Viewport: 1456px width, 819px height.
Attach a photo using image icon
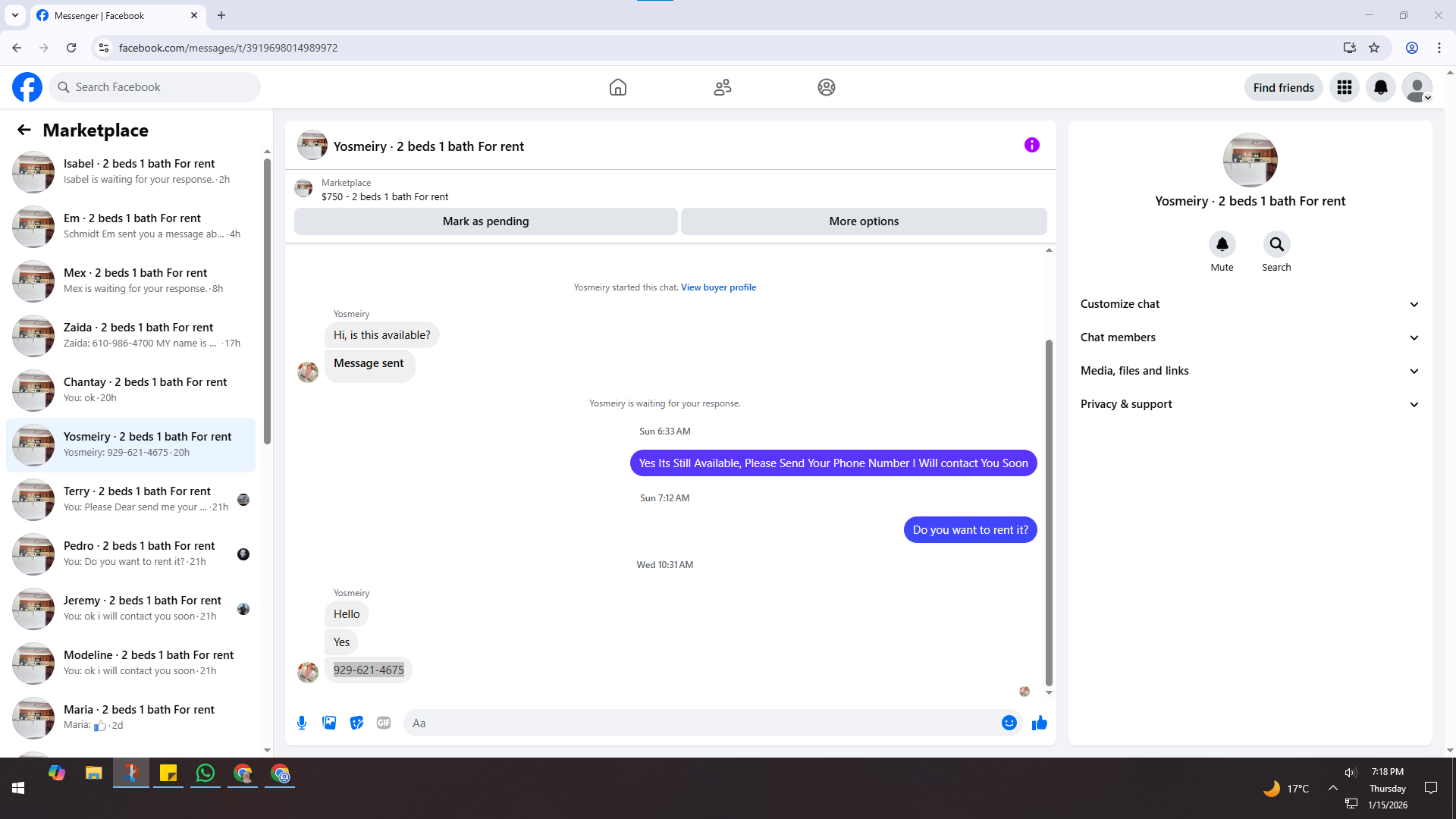click(329, 723)
